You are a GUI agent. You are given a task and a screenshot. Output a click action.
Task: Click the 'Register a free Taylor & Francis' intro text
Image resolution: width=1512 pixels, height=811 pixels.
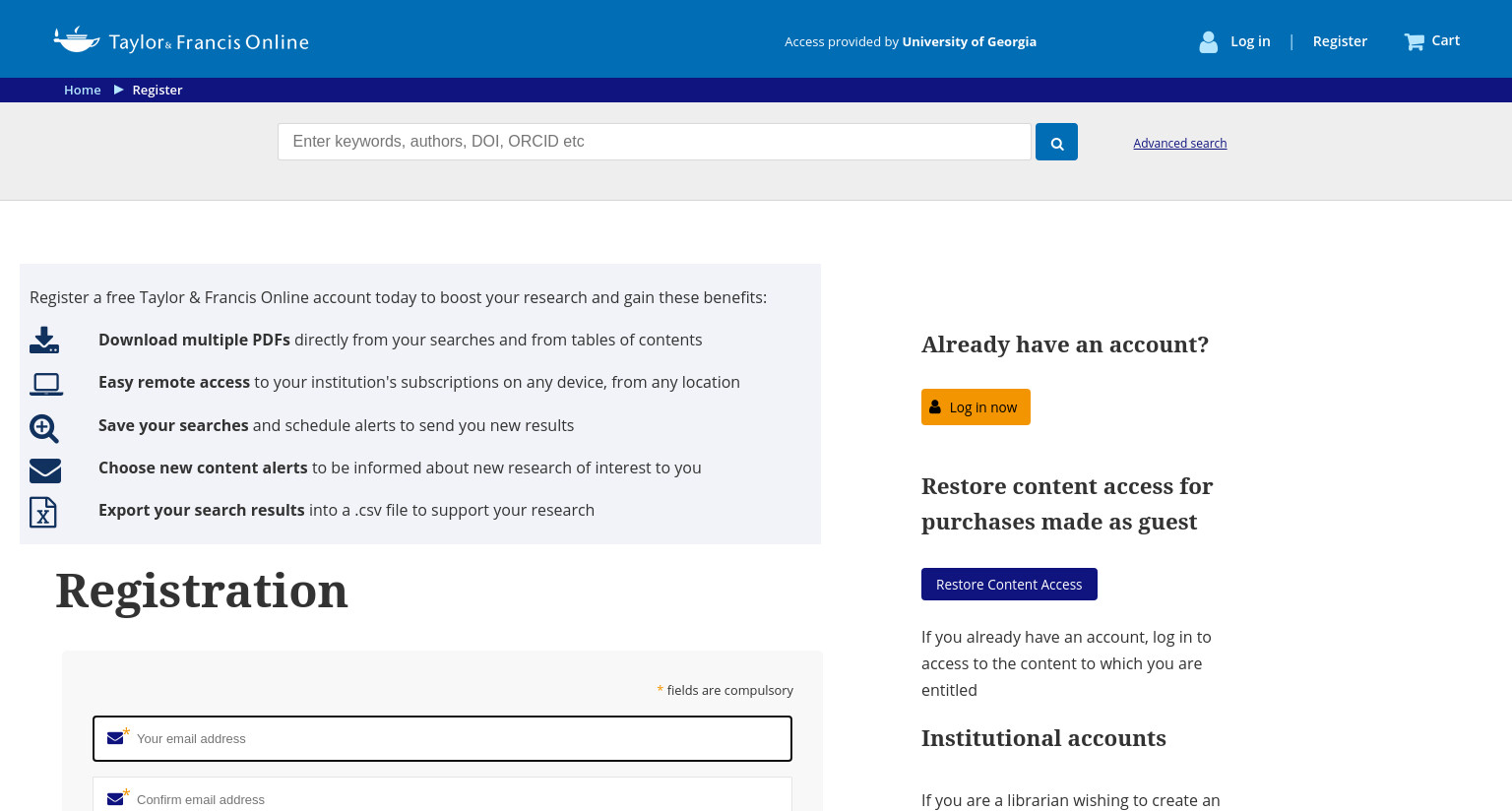pos(398,297)
